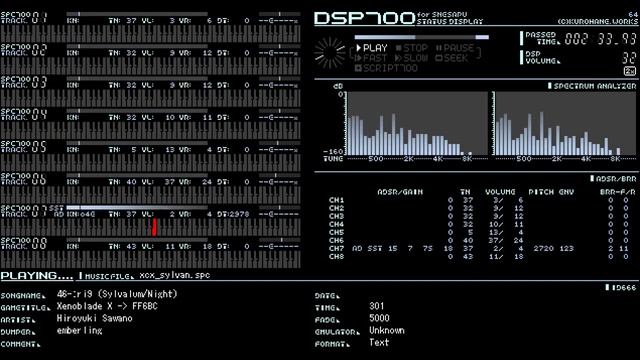Click the CH1 row label
The image size is (640, 360).
coord(336,200)
